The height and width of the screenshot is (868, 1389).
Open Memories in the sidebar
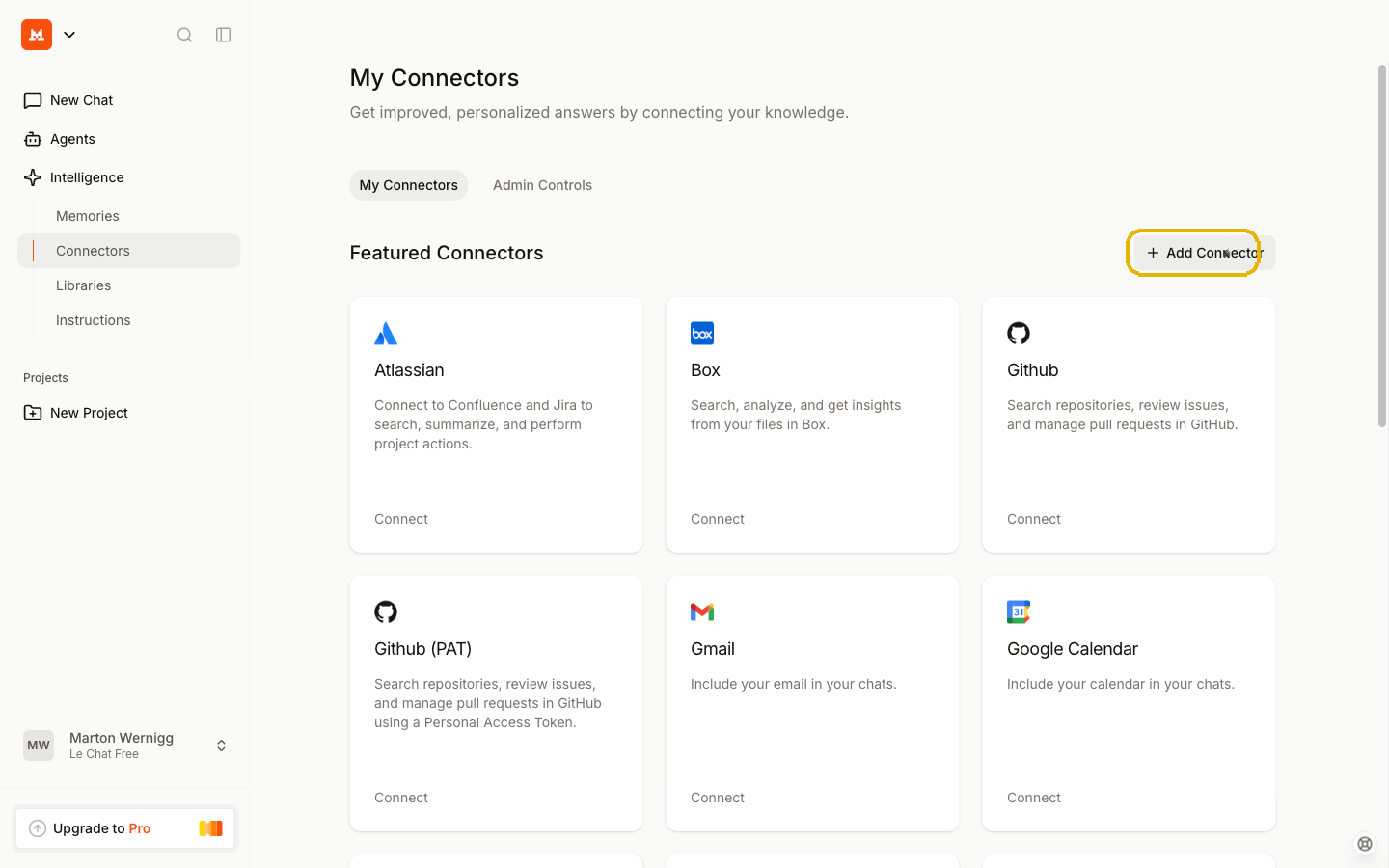[88, 216]
